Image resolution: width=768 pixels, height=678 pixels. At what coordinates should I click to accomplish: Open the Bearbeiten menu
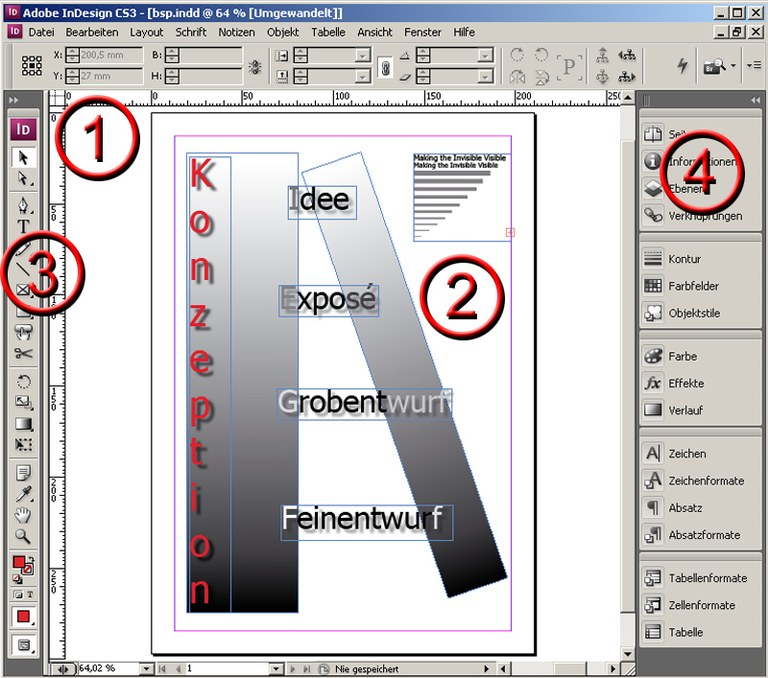[x=92, y=32]
